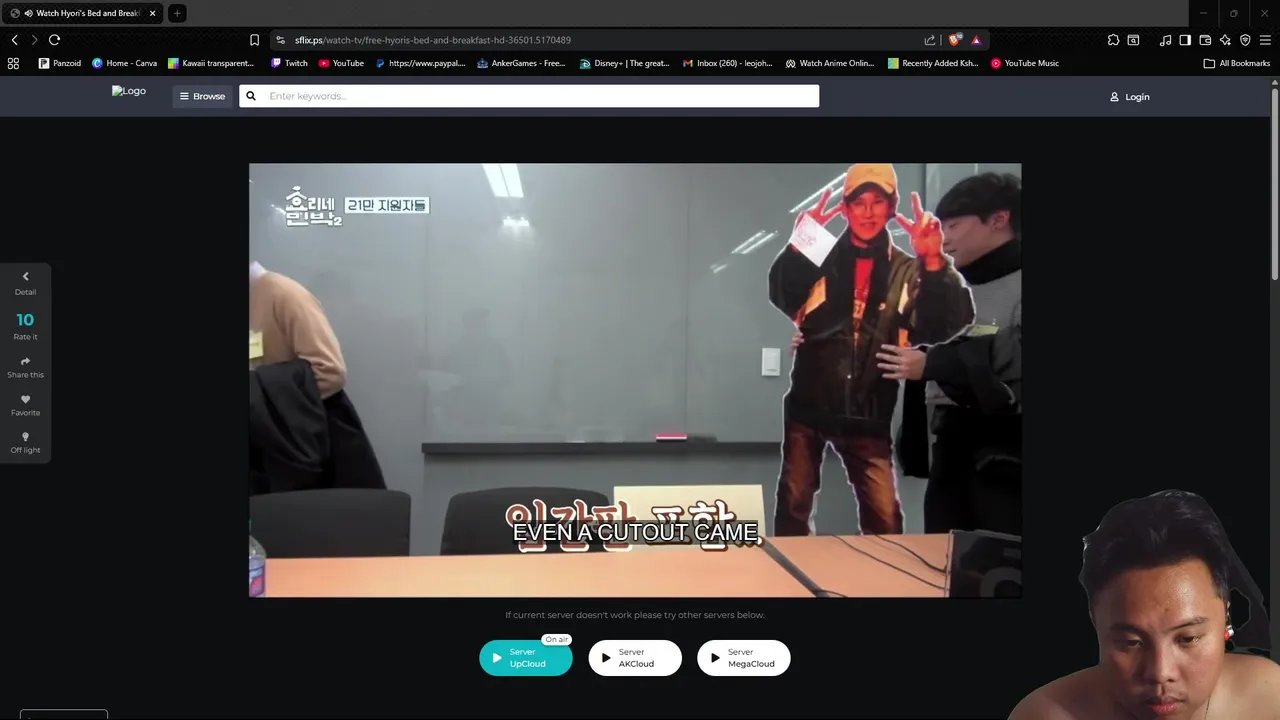Click the video player area
The height and width of the screenshot is (720, 1280).
click(x=635, y=380)
